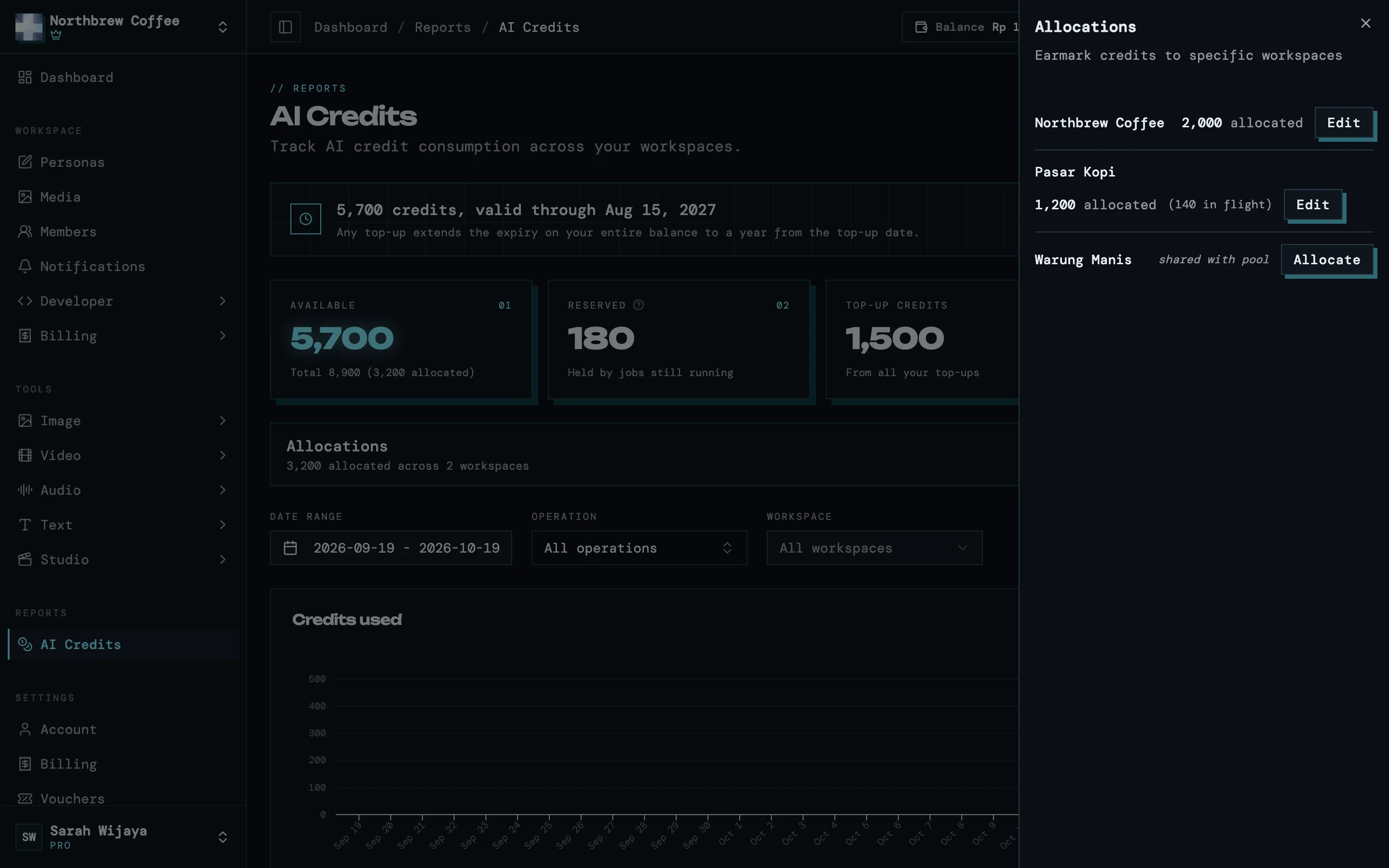The width and height of the screenshot is (1389, 868).
Task: Click the Reserved help question icon
Action: [638, 305]
